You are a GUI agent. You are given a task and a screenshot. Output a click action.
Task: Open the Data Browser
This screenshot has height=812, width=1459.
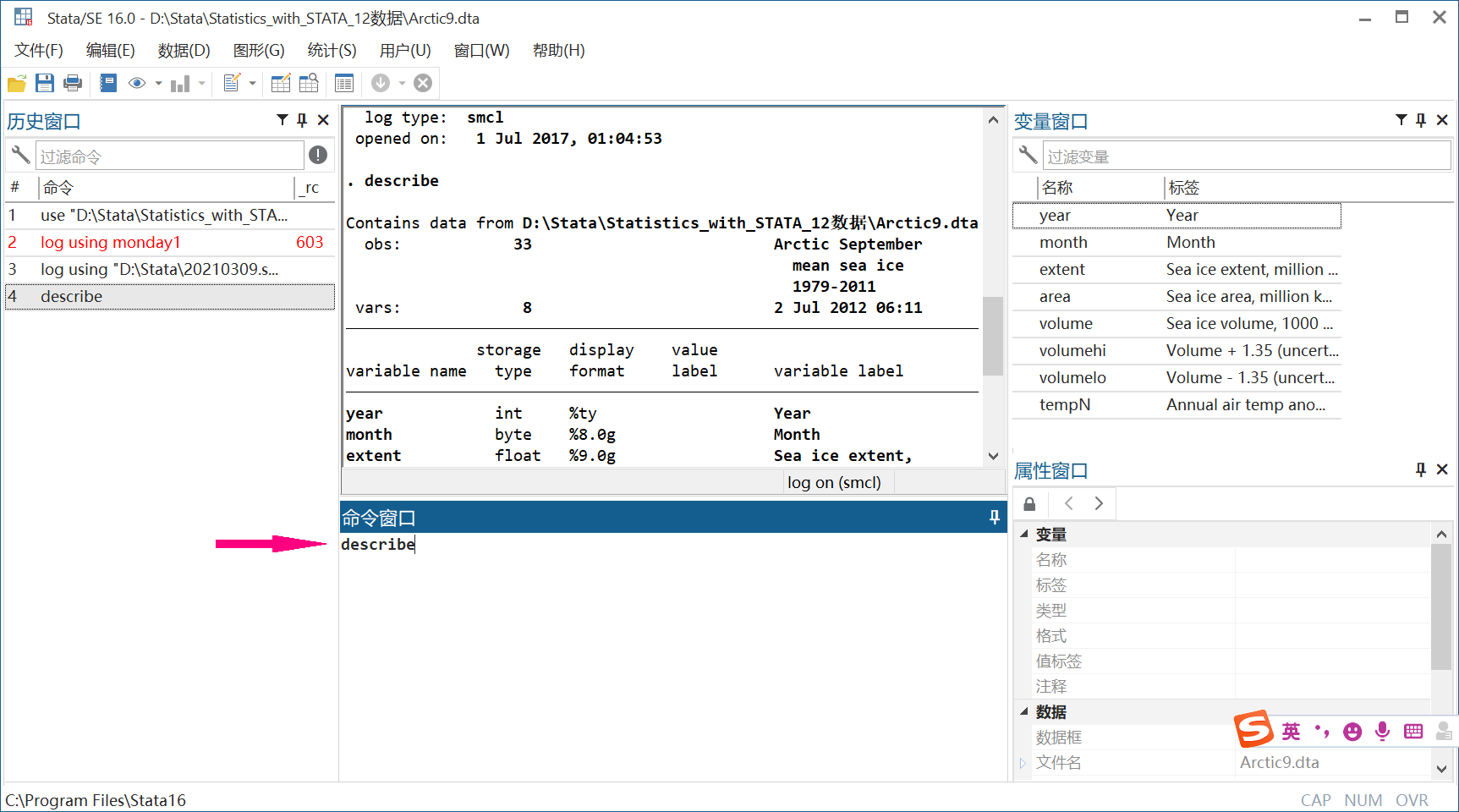[x=309, y=83]
